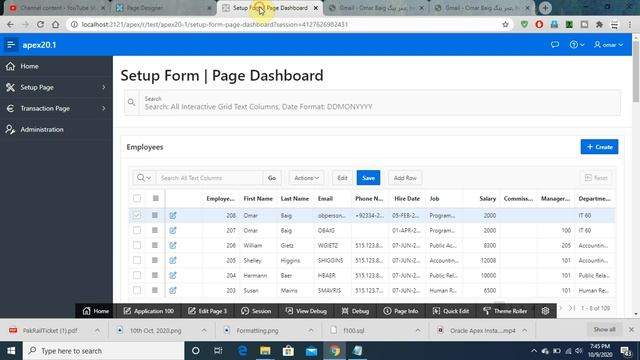Click the page Search input field
The height and width of the screenshot is (360, 640).
coord(380,103)
